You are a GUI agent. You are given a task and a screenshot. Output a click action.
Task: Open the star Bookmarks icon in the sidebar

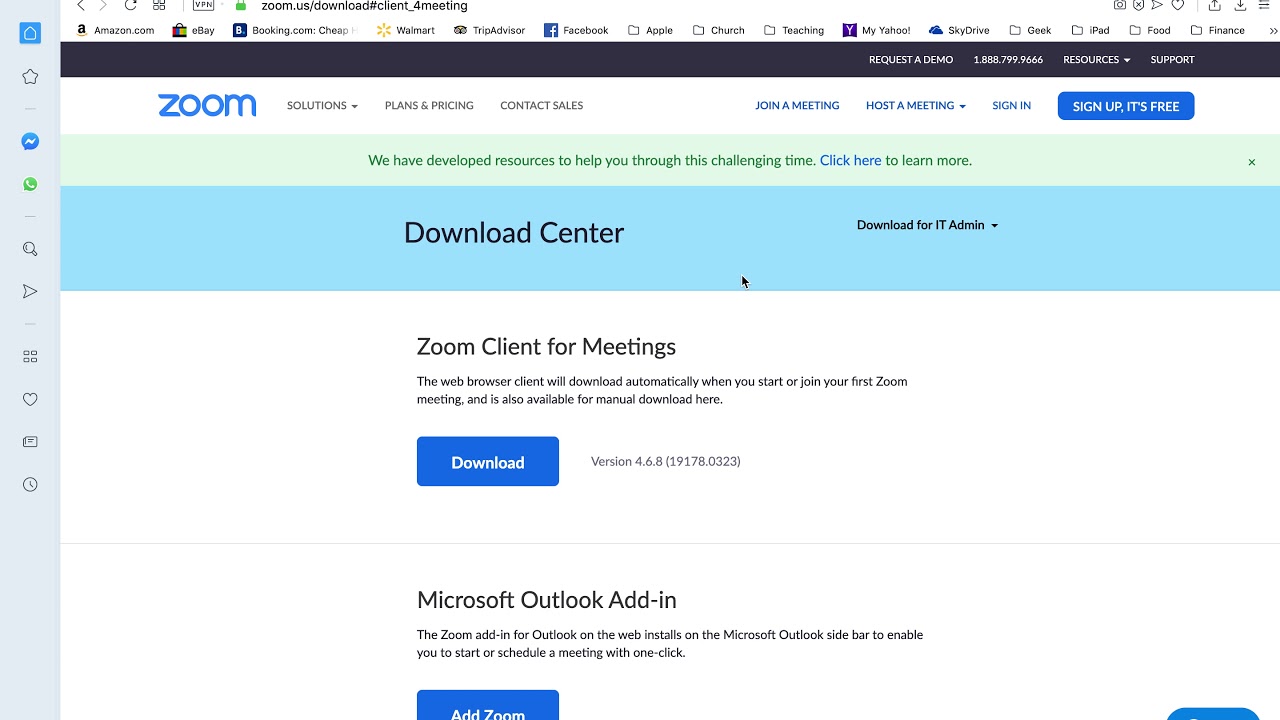30,77
